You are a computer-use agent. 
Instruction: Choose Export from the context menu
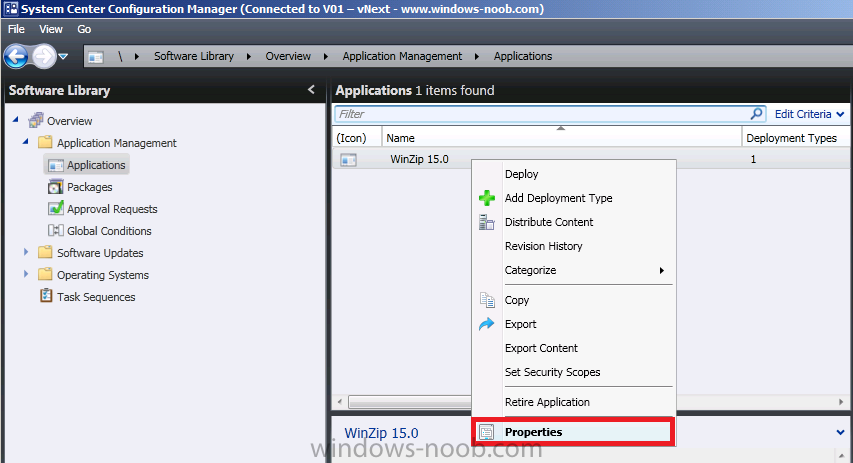point(520,324)
